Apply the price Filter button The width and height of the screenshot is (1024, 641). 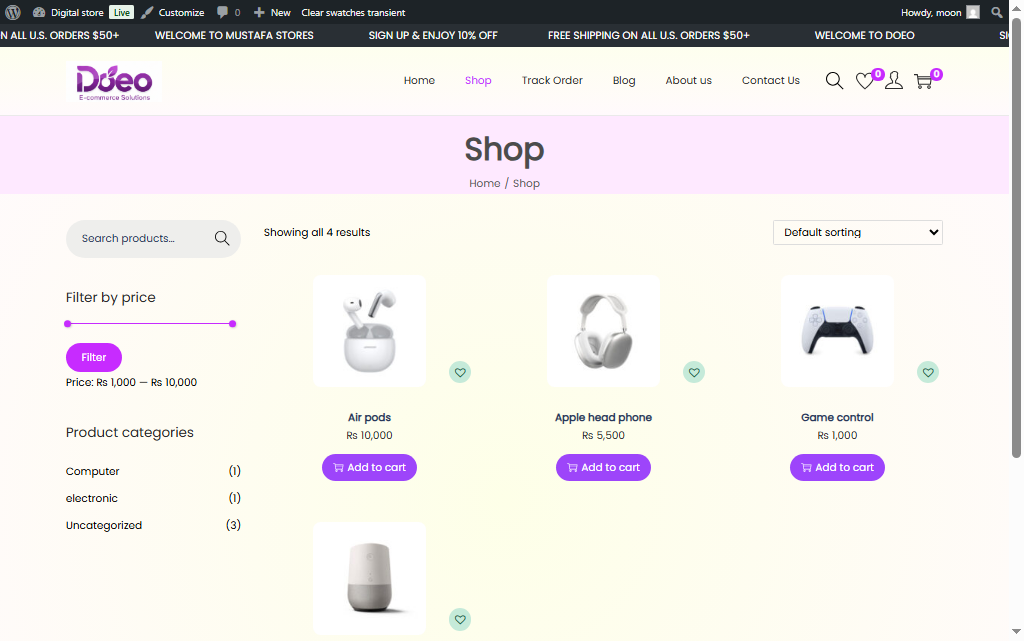tap(93, 356)
